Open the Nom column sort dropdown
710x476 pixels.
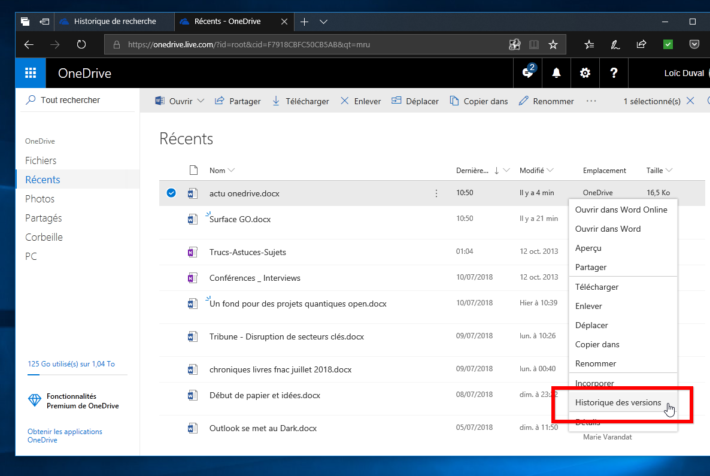pyautogui.click(x=231, y=170)
